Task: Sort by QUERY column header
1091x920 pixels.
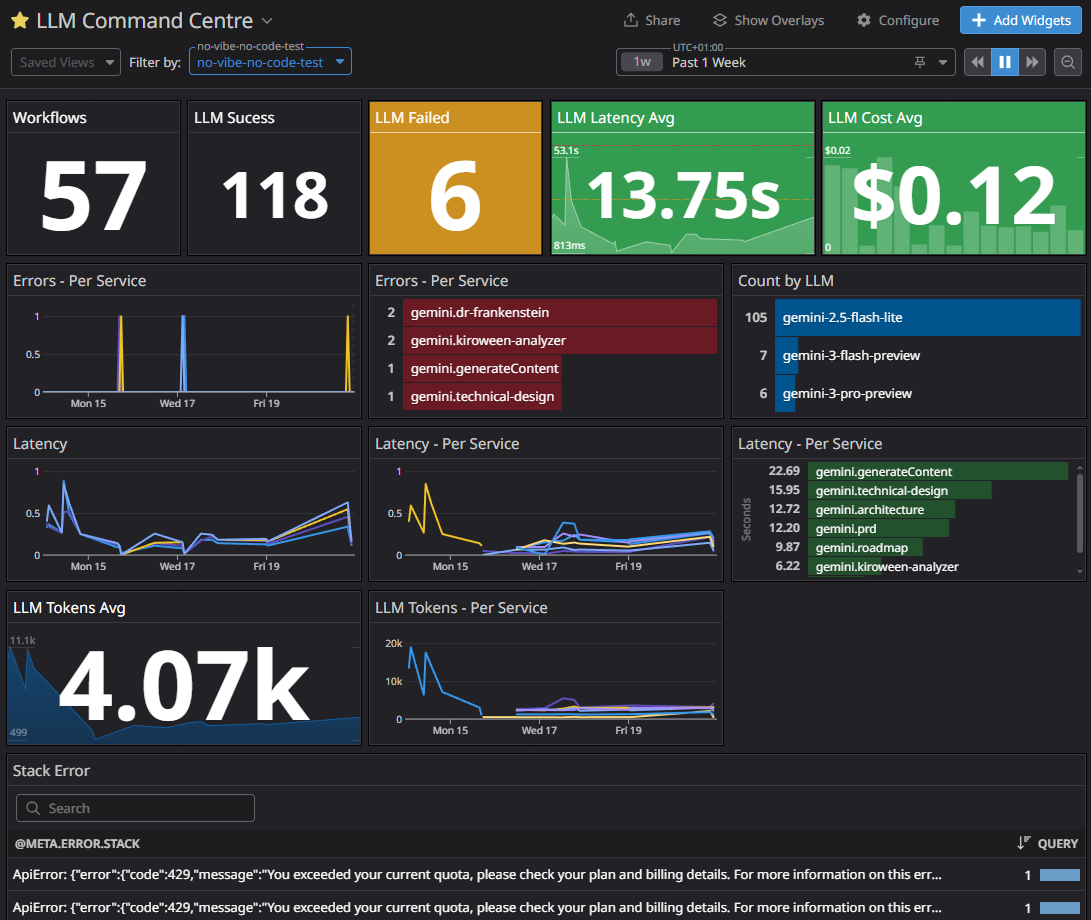Action: click(x=1048, y=843)
